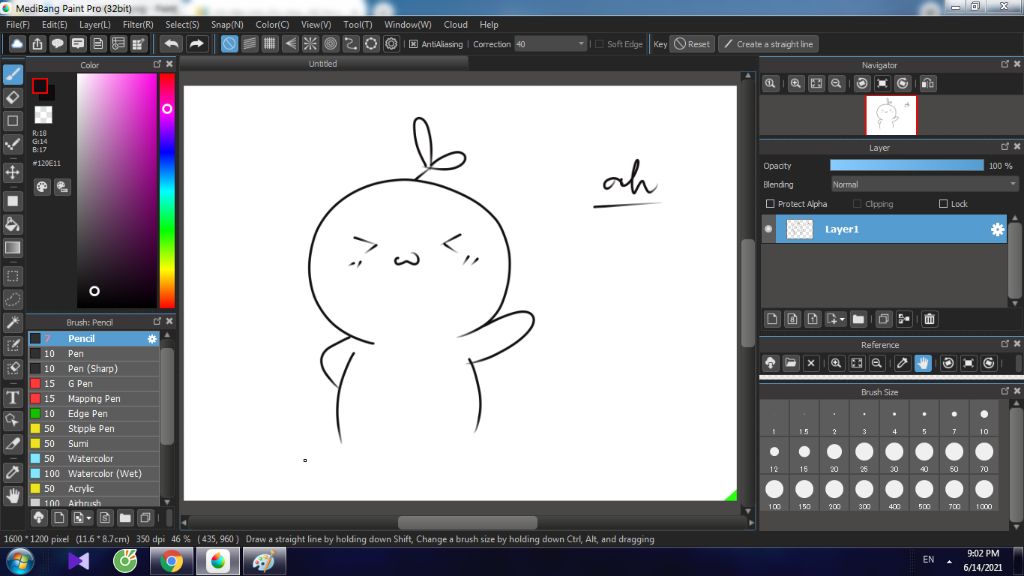Open the File menu
The image size is (1024, 576).
(x=18, y=24)
